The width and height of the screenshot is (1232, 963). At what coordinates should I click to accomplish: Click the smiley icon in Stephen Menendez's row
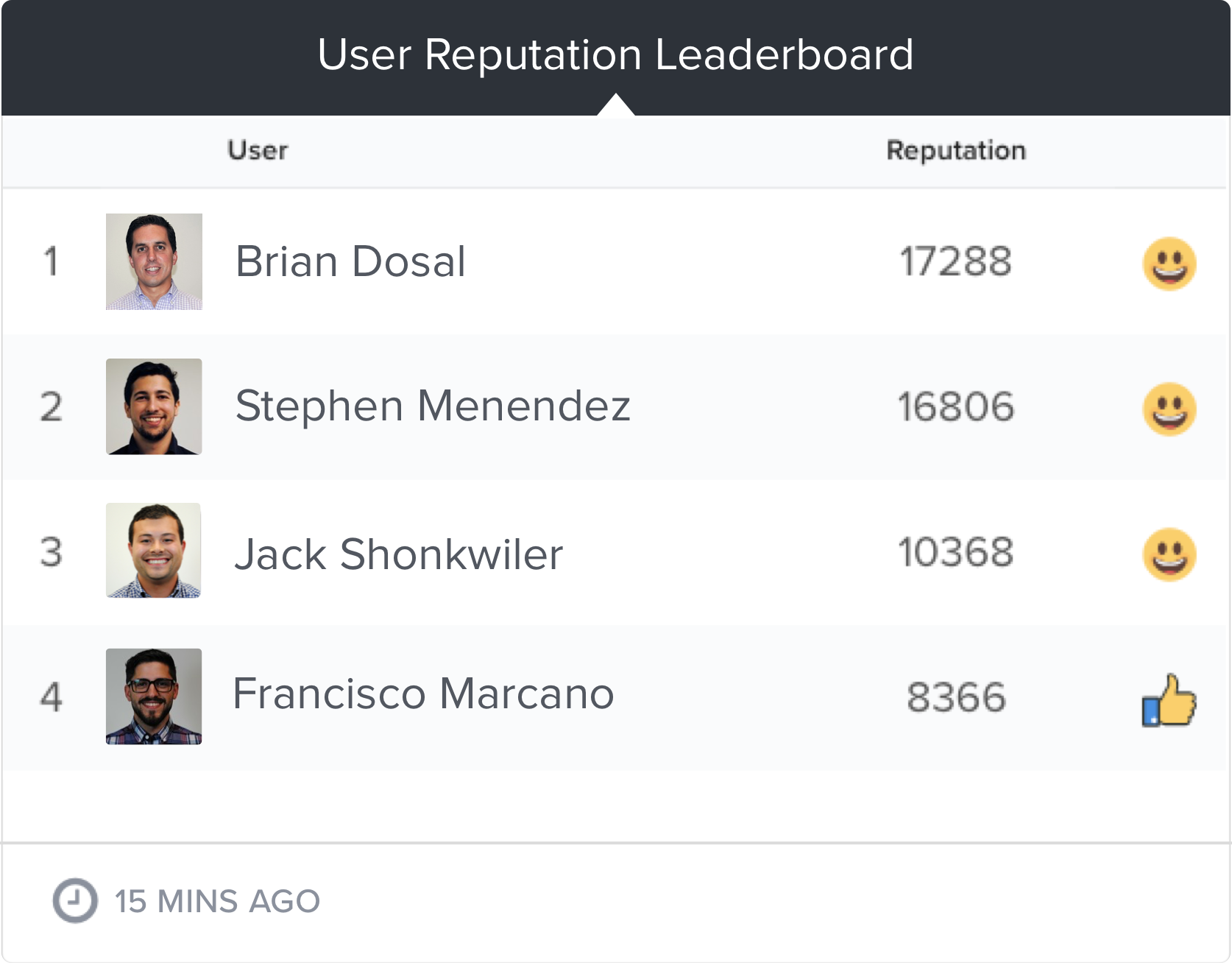1169,409
